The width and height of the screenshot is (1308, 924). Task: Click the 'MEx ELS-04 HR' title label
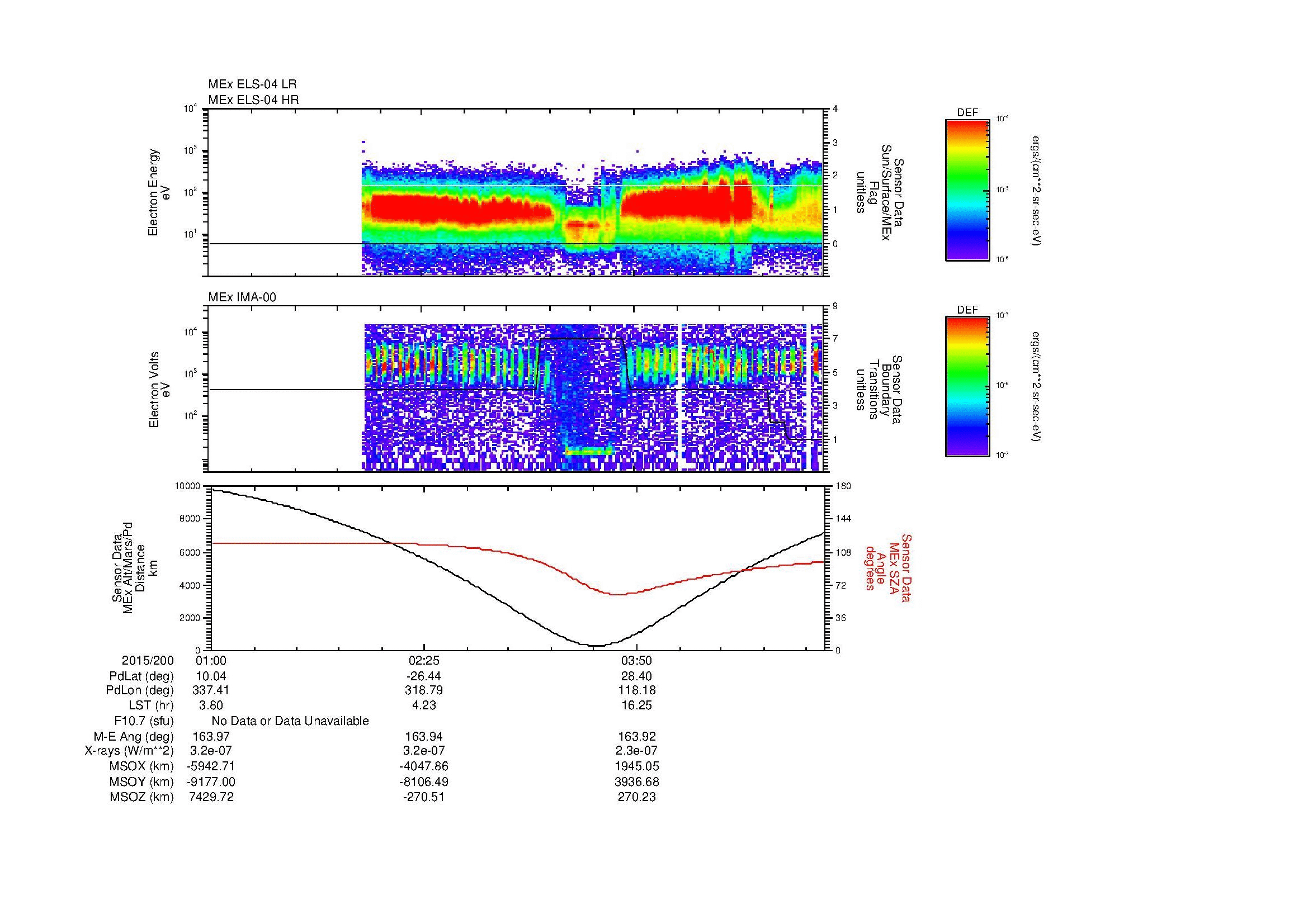253,100
